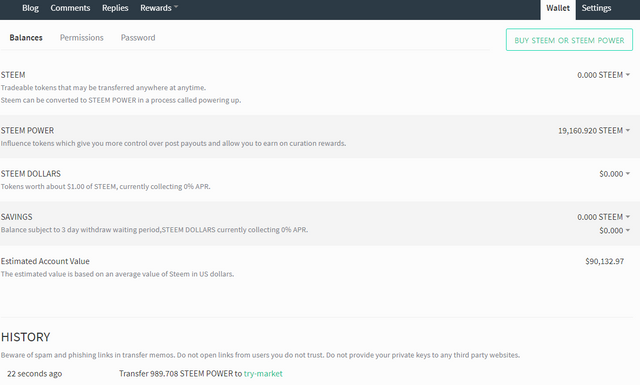Click Buy Steem or Steem Power button

[x=569, y=40]
